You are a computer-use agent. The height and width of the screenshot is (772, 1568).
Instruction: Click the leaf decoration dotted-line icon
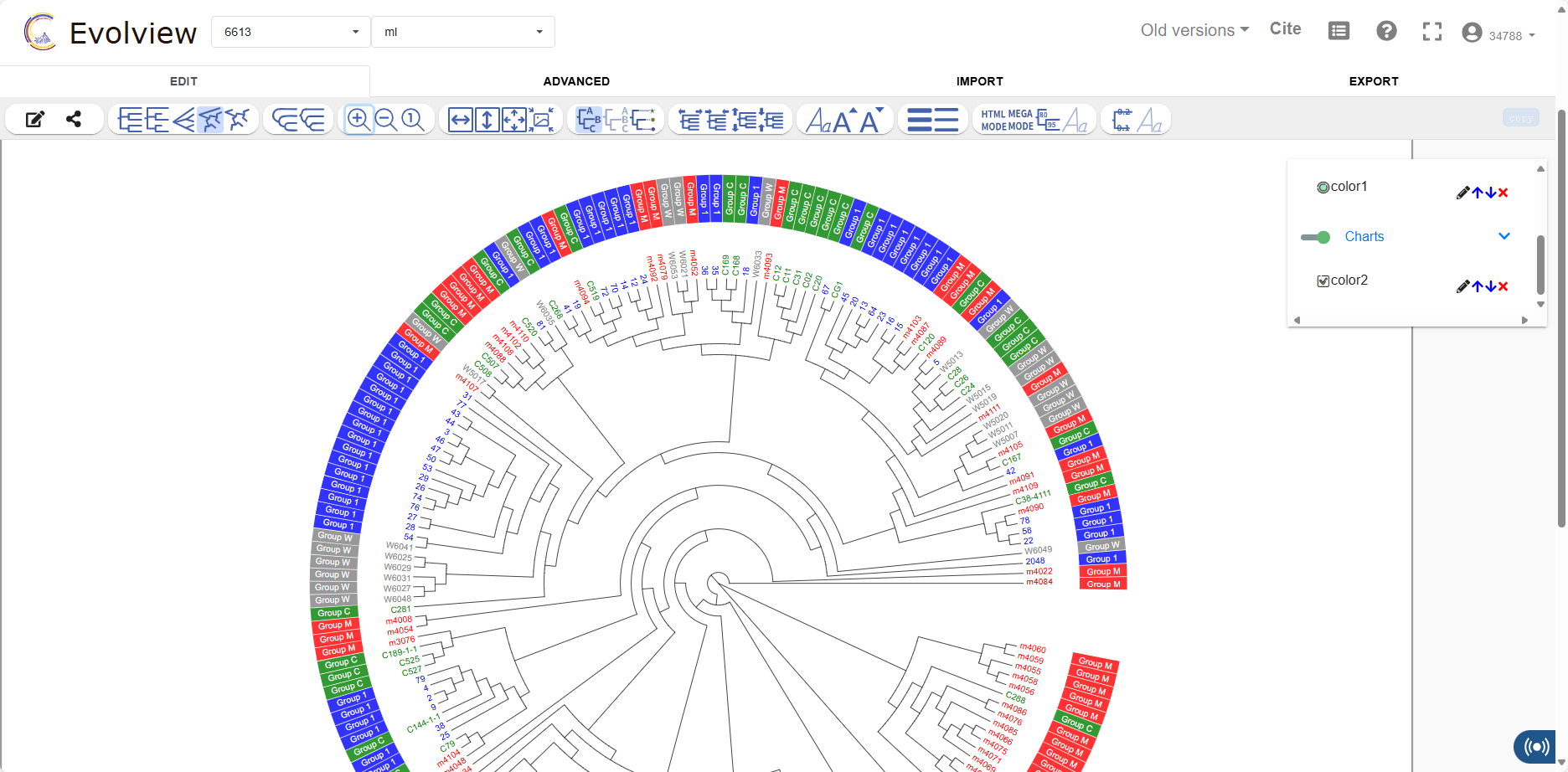tap(642, 120)
